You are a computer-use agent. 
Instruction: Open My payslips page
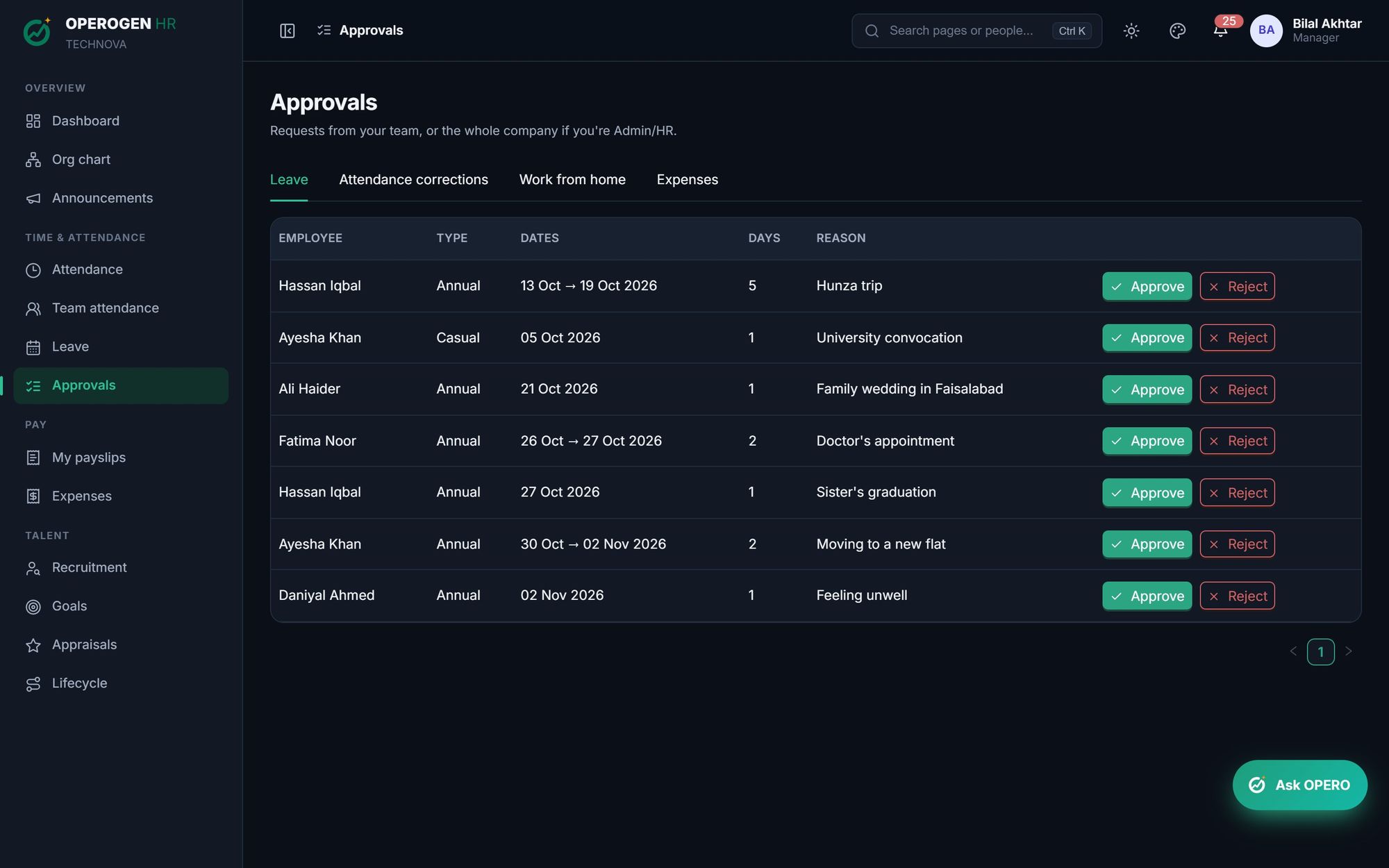121,458
